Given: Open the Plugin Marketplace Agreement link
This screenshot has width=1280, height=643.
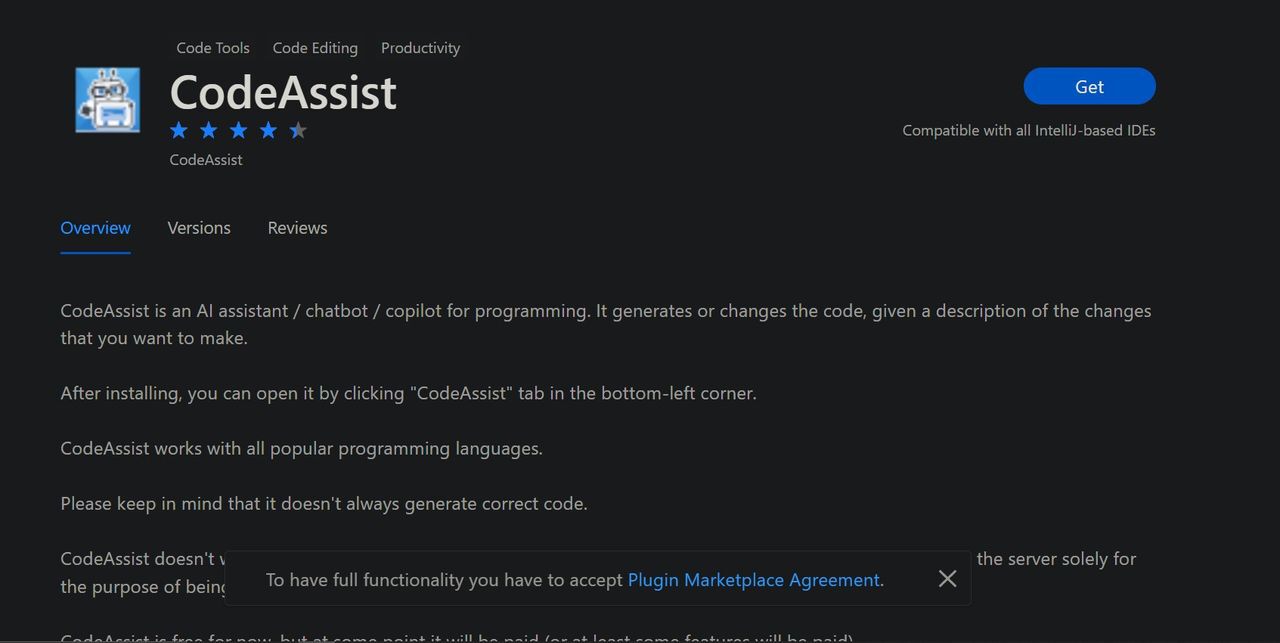Looking at the screenshot, I should [754, 579].
